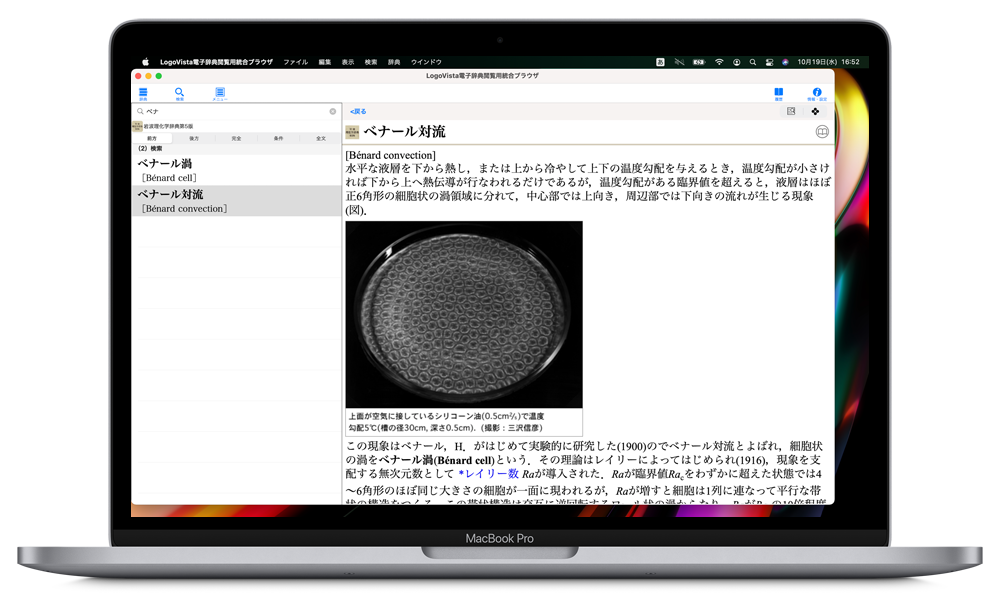Click the 岩波理化学辞典第5版 dictionary name
Image resolution: width=1000 pixels, height=600 pixels.
168,126
